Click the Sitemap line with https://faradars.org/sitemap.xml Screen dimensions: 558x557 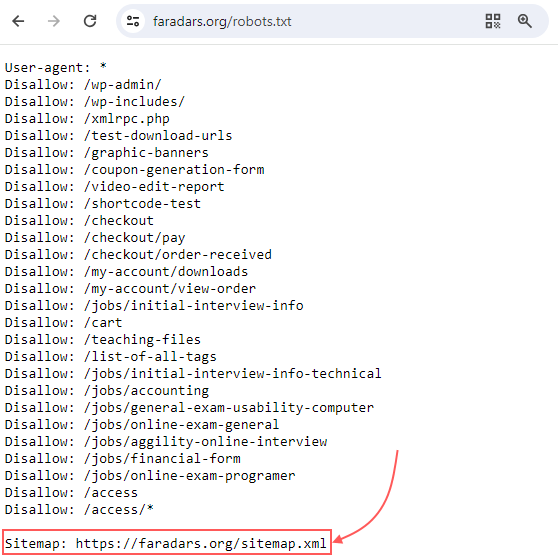click(166, 543)
